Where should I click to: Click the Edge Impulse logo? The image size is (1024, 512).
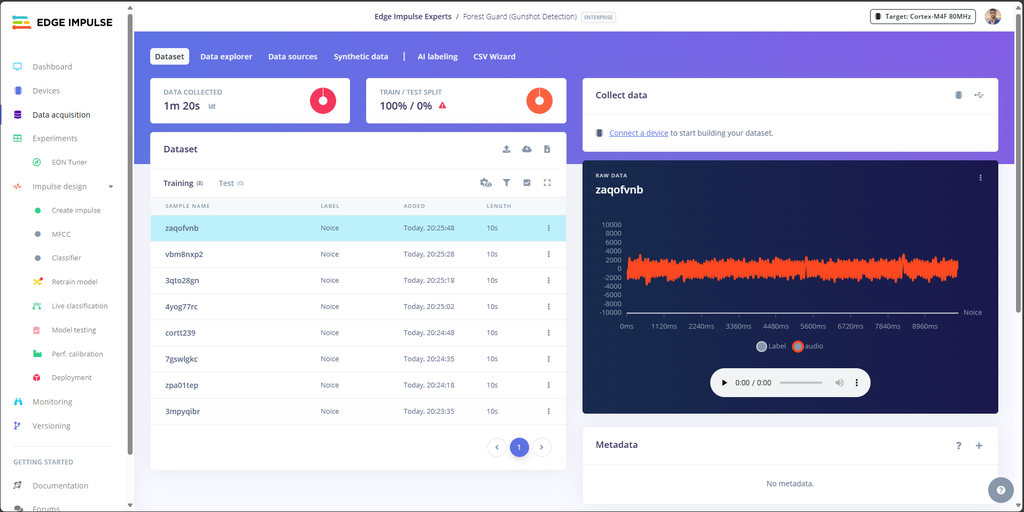coord(62,22)
